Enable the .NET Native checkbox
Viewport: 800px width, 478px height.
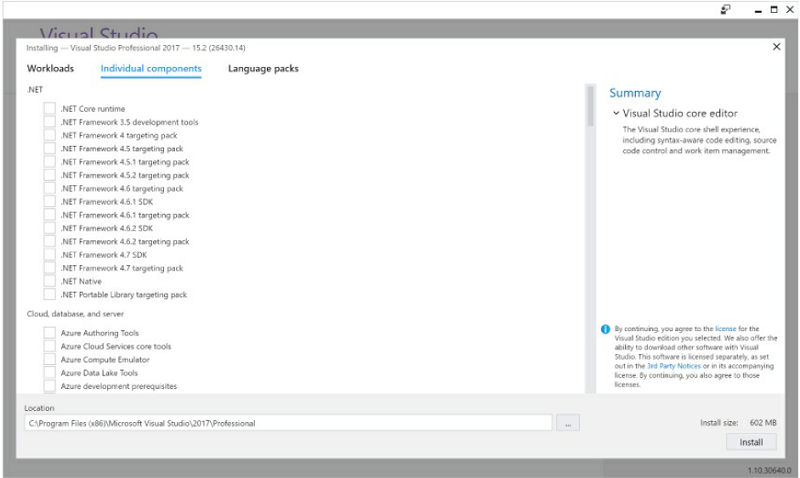tap(49, 281)
